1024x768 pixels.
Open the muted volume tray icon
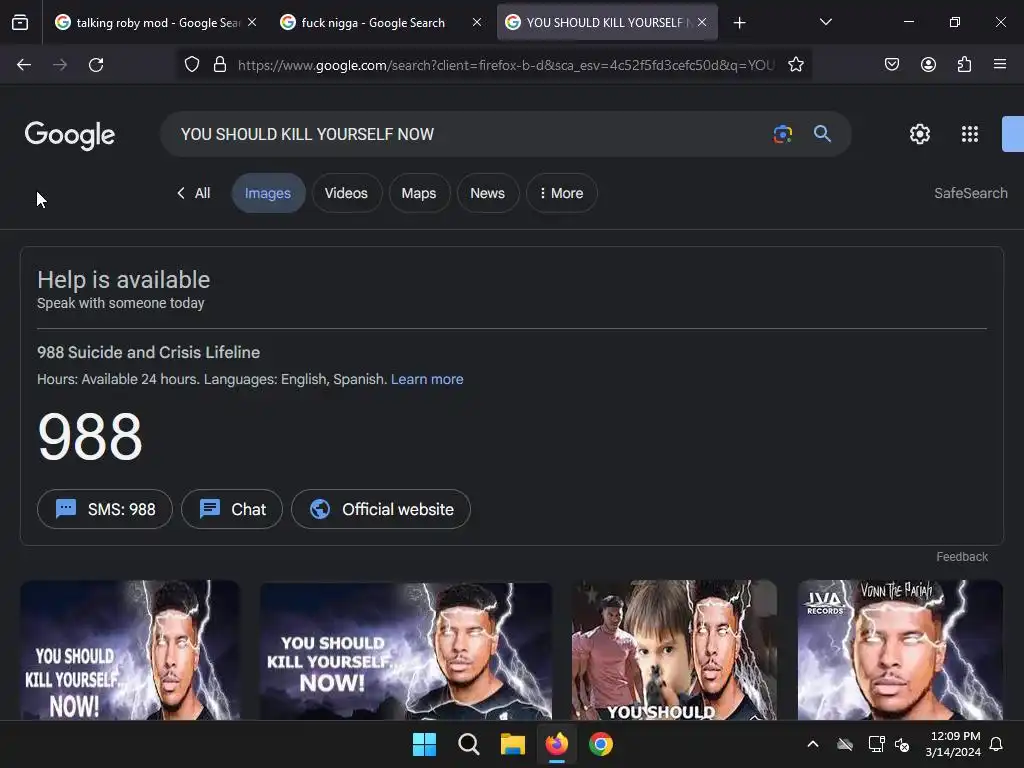click(x=903, y=744)
